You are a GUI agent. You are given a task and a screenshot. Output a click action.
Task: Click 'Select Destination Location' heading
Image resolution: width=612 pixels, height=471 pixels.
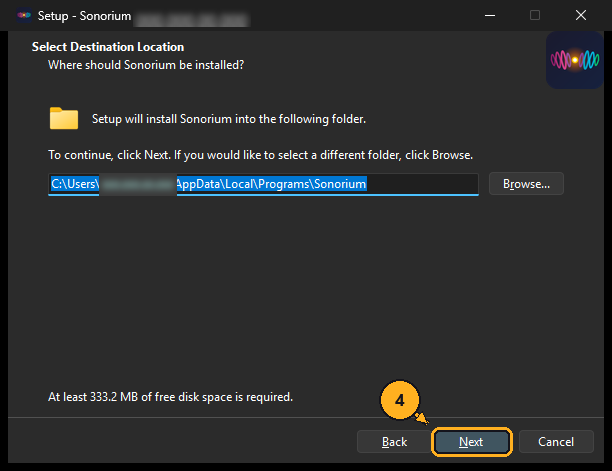108,47
